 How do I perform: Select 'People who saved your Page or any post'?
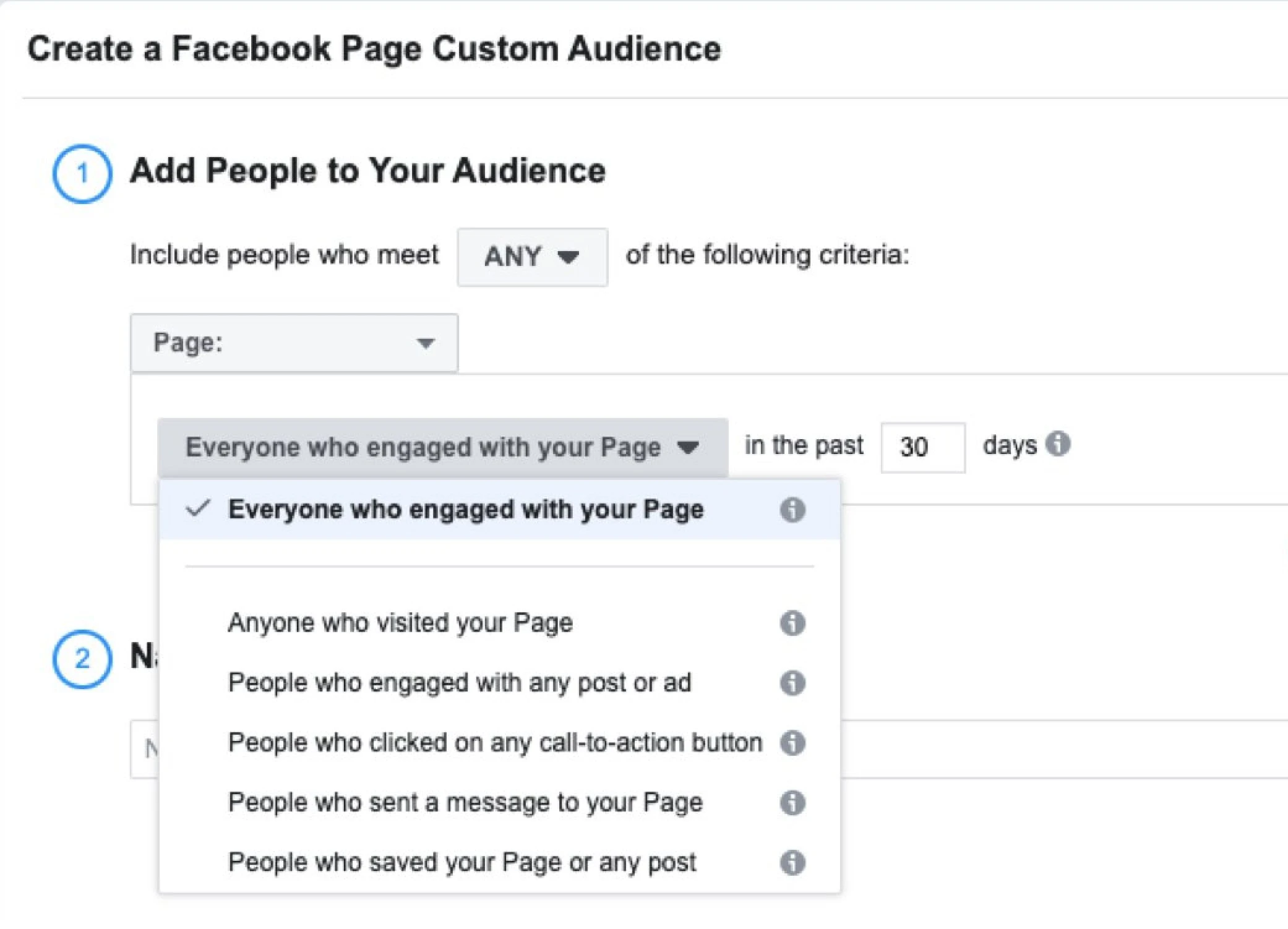click(x=462, y=862)
